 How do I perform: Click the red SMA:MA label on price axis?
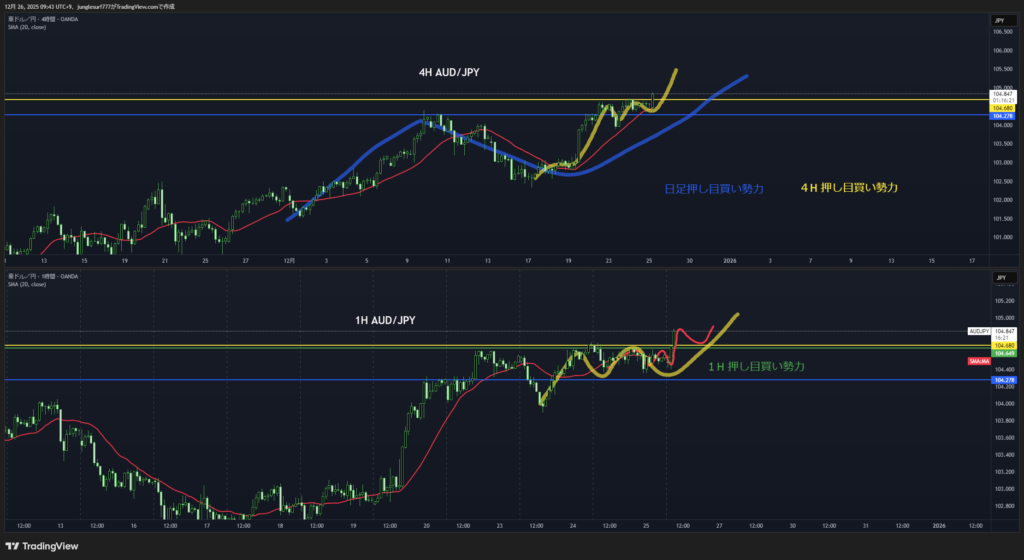tap(979, 360)
